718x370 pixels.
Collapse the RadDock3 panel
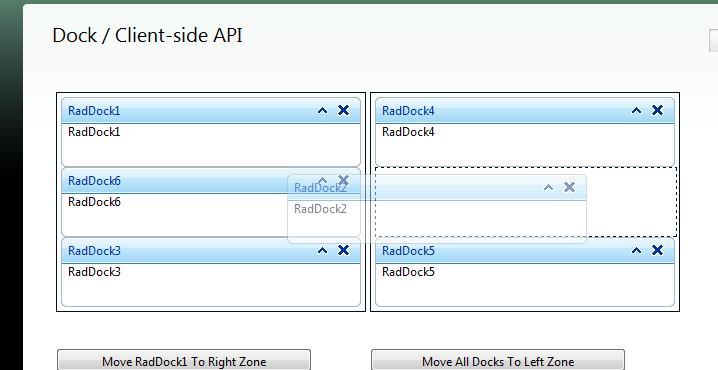tap(322, 250)
